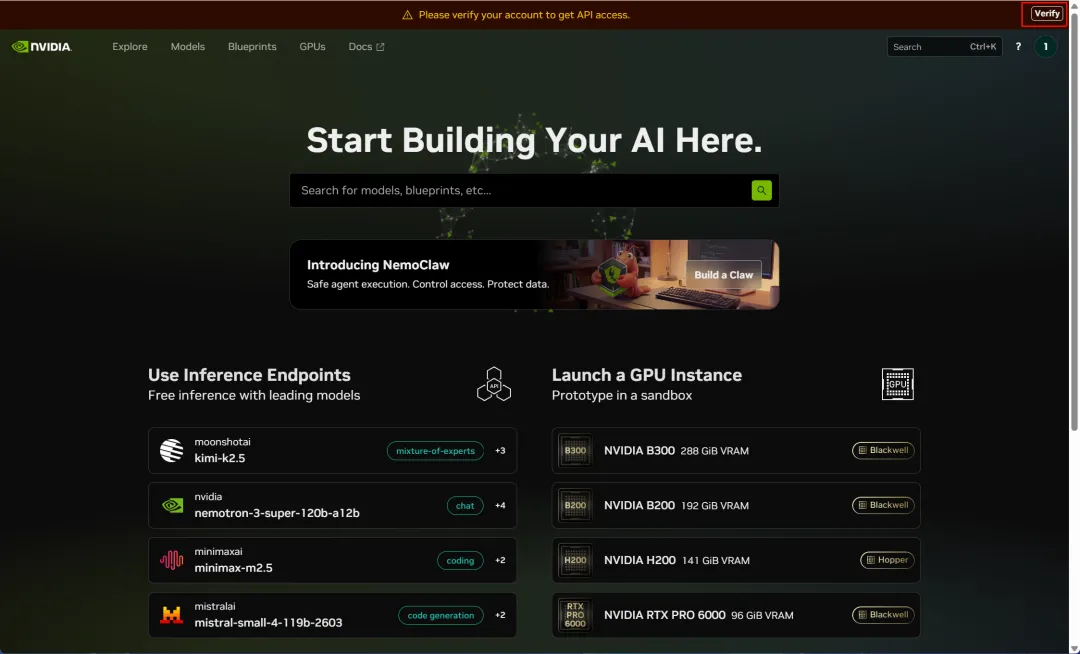Expand +3 tags on kimi-k2.5
1080x654 pixels.
point(500,451)
